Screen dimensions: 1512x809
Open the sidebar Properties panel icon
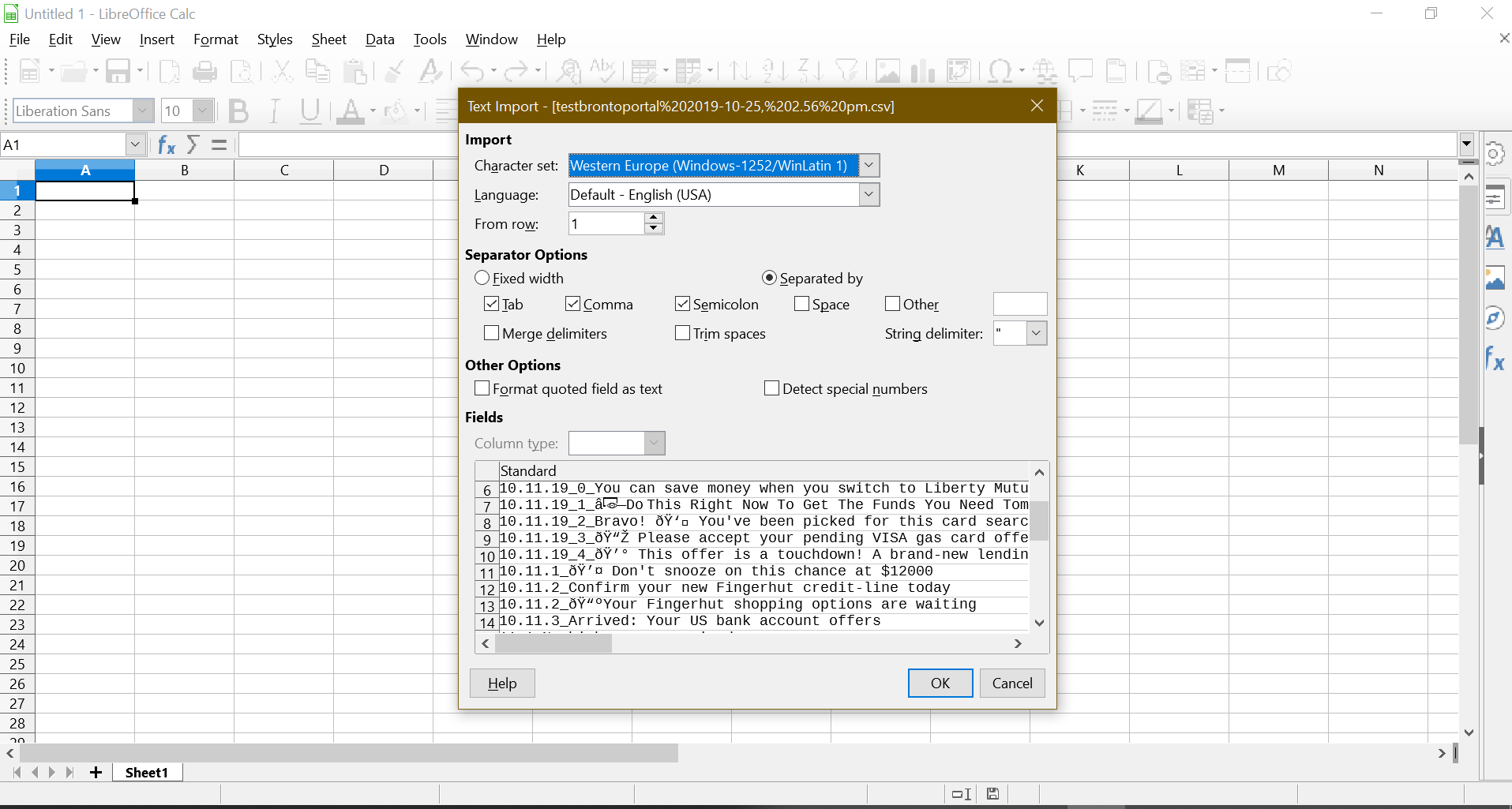pos(1495,197)
